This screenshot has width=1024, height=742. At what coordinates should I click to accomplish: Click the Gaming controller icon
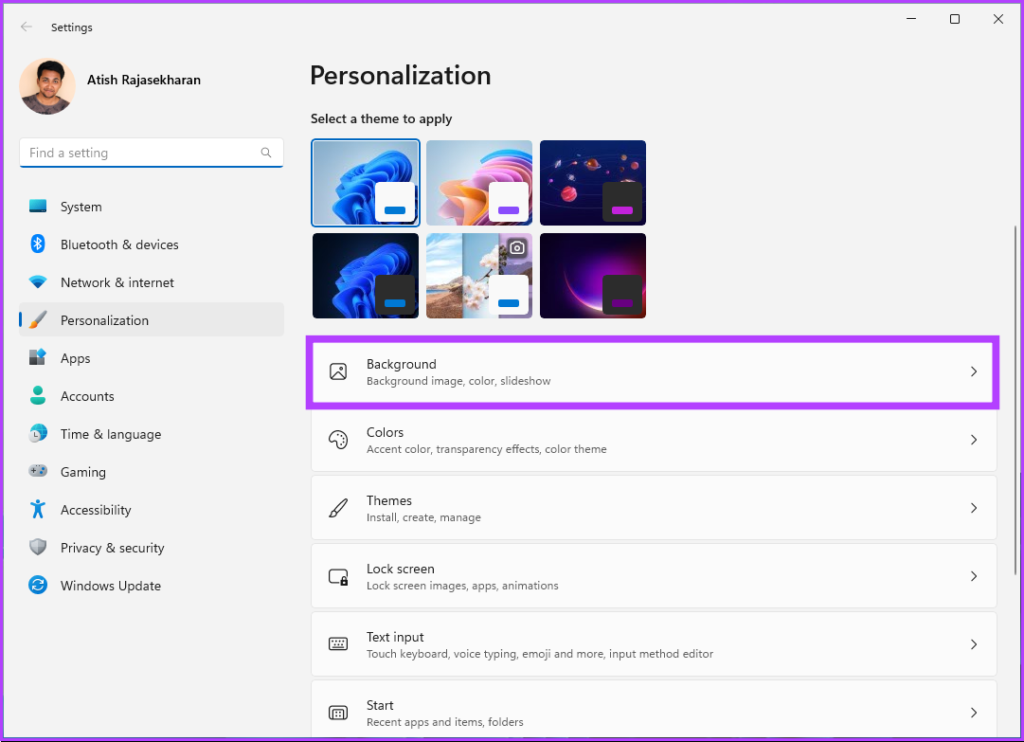38,472
